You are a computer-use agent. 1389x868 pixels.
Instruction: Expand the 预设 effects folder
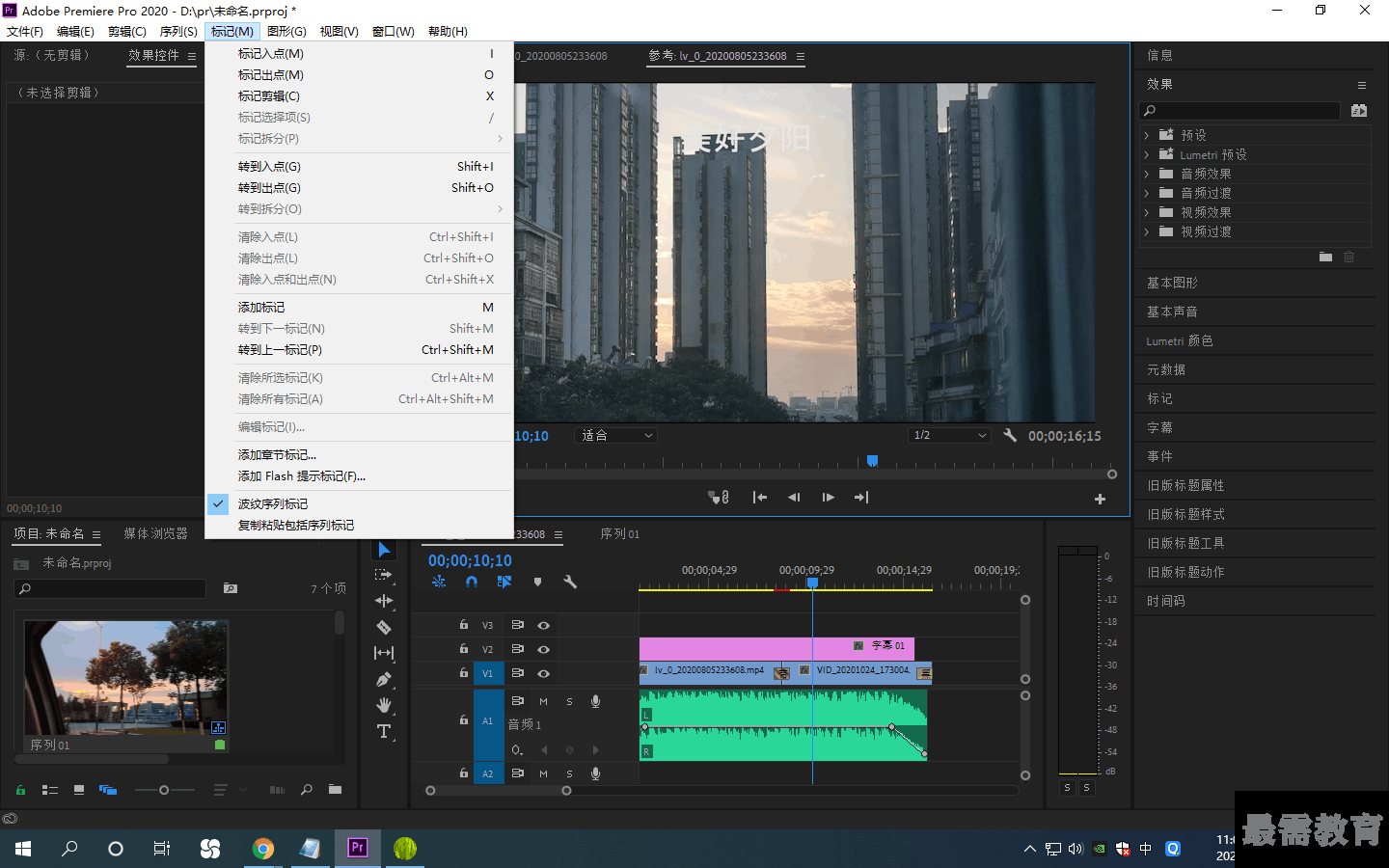pyautogui.click(x=1146, y=135)
